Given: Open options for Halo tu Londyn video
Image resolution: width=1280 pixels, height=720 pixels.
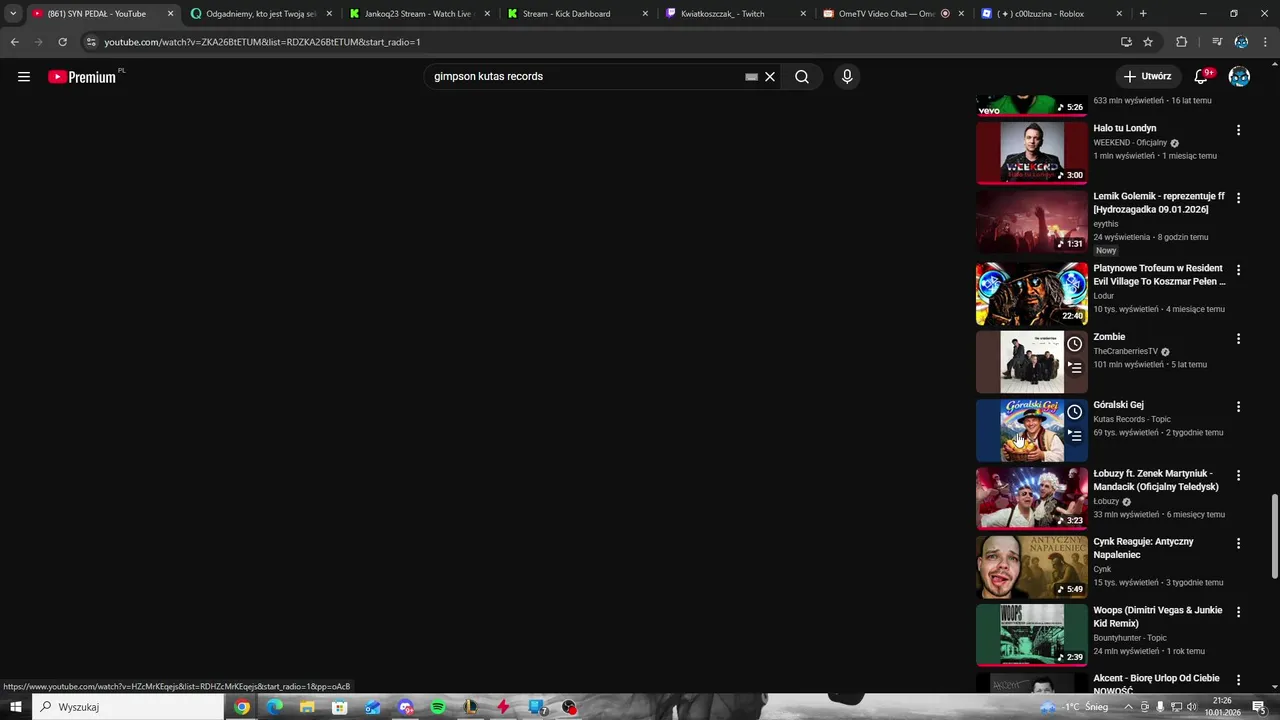Looking at the screenshot, I should pos(1238,130).
